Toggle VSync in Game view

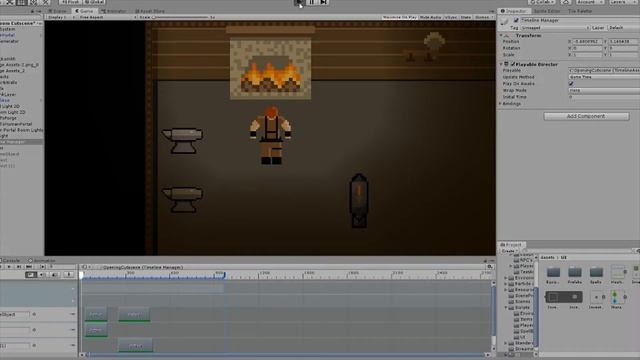point(451,18)
